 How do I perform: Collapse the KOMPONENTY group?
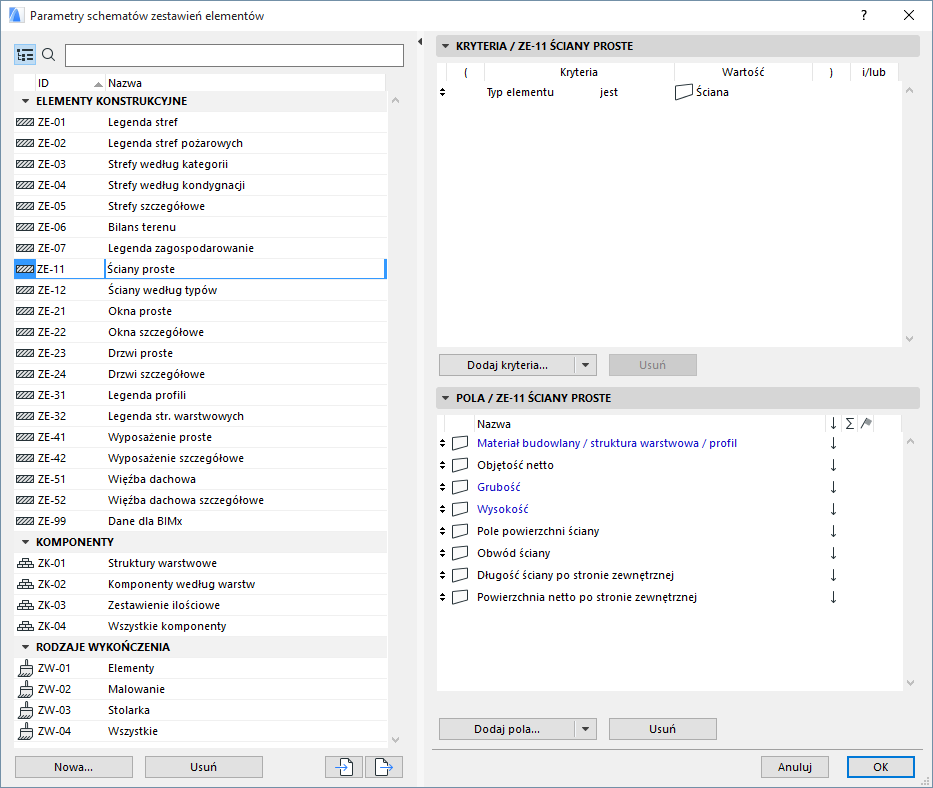pyautogui.click(x=26, y=542)
